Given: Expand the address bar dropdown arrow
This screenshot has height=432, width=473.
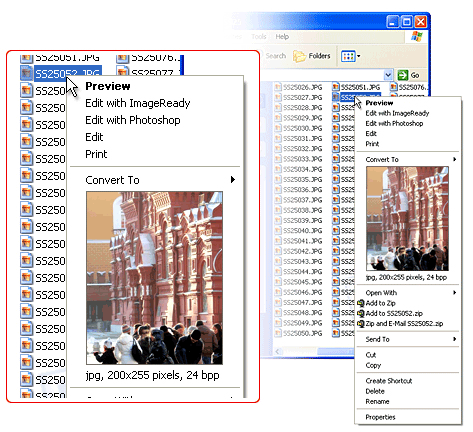Looking at the screenshot, I should [388, 75].
